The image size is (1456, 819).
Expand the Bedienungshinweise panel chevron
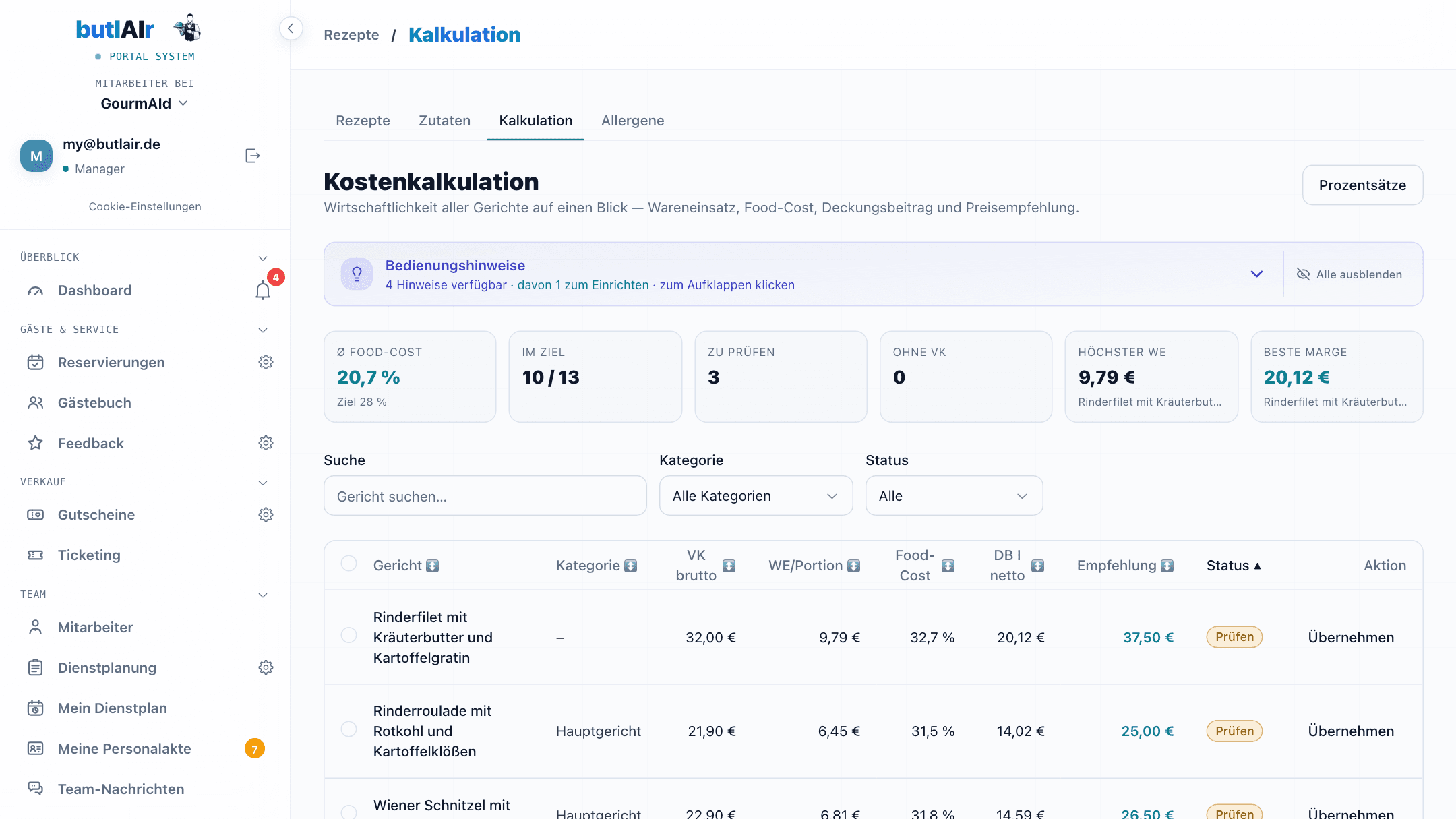point(1256,274)
